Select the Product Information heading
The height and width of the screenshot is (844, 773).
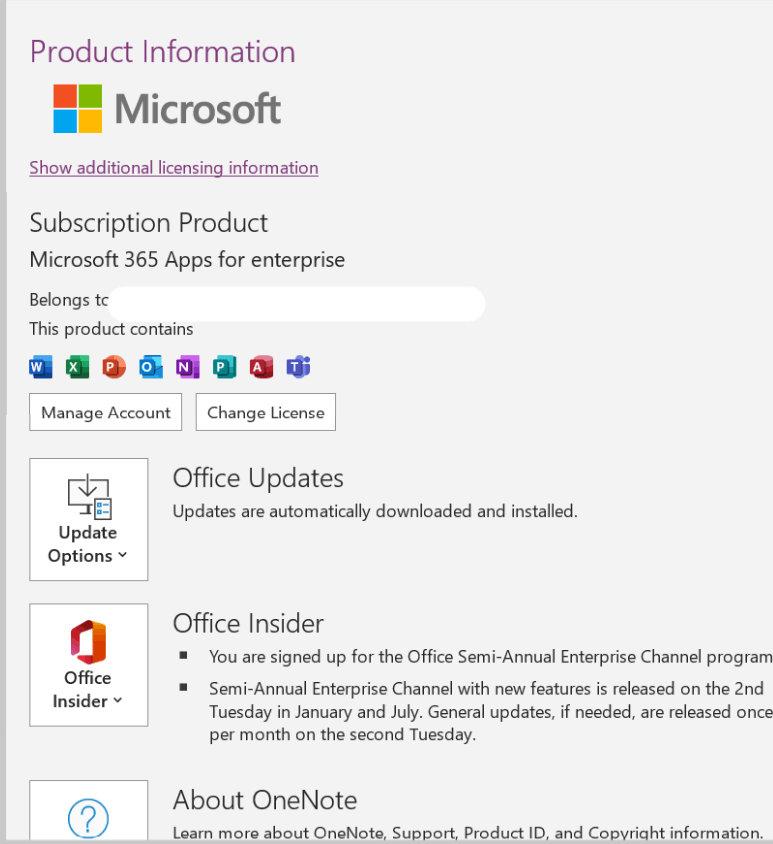point(163,52)
